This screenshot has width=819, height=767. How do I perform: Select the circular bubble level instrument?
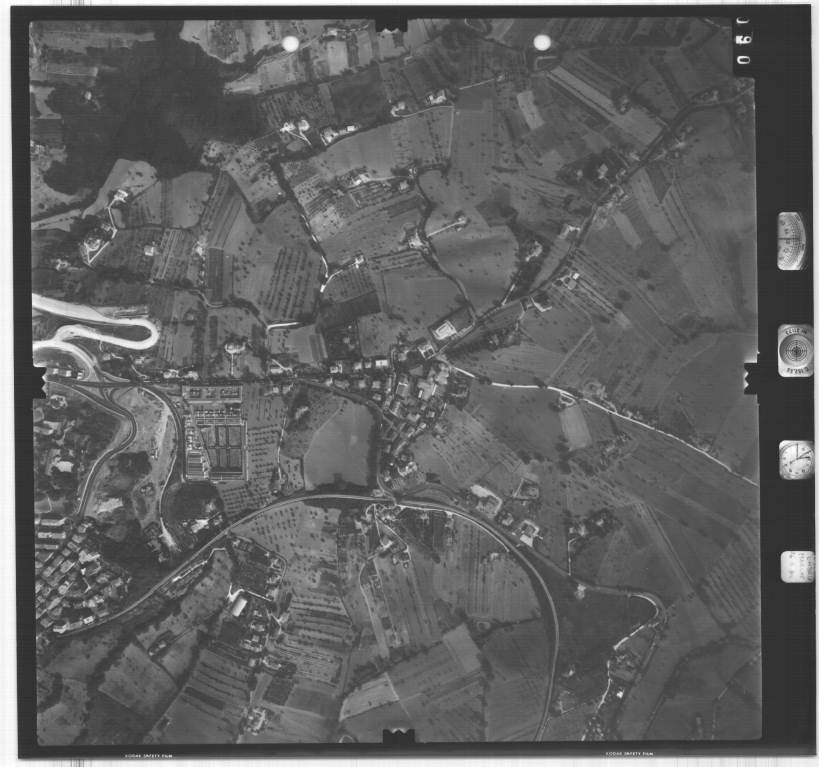[x=795, y=350]
